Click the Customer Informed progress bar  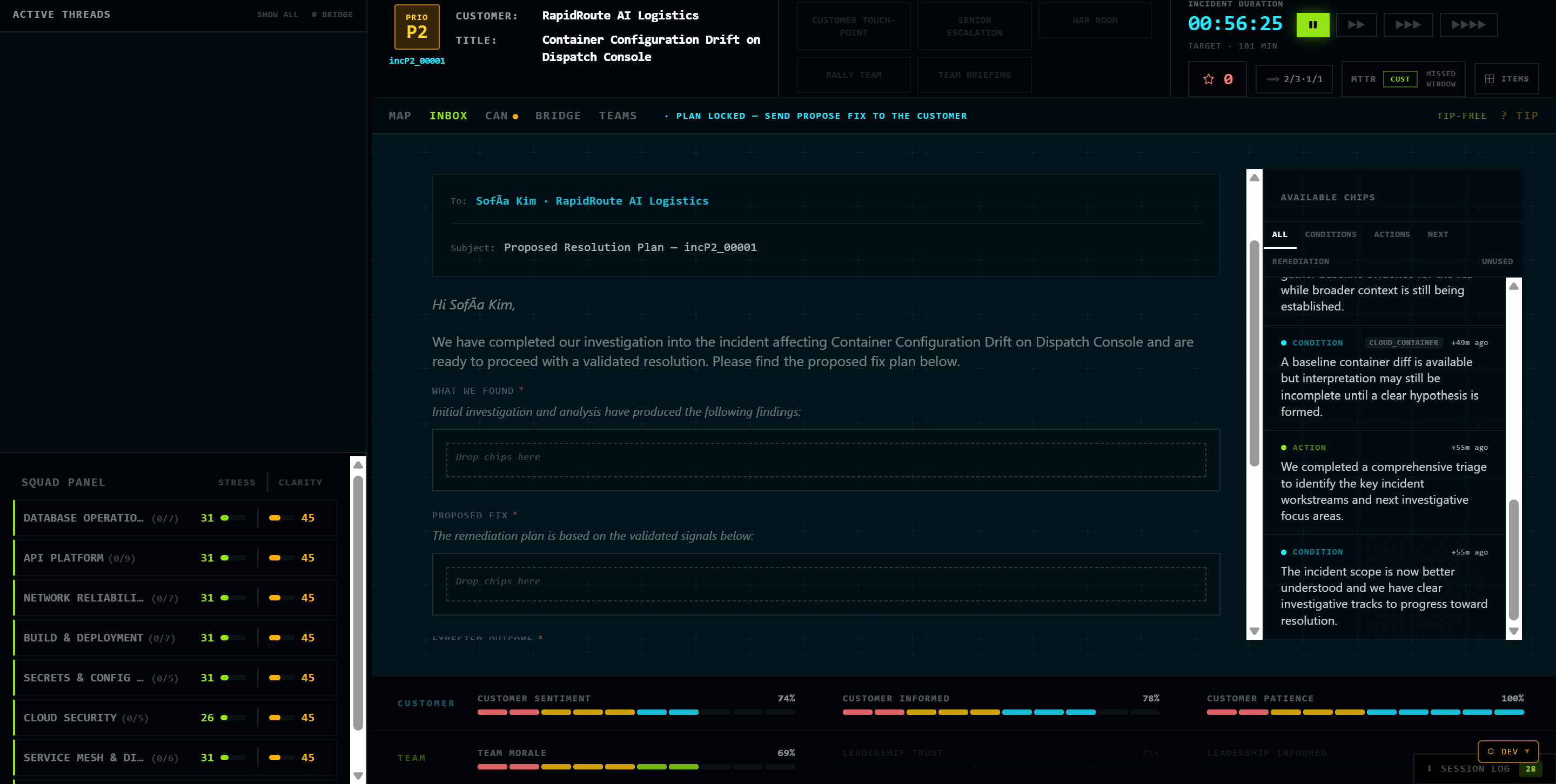[1001, 712]
